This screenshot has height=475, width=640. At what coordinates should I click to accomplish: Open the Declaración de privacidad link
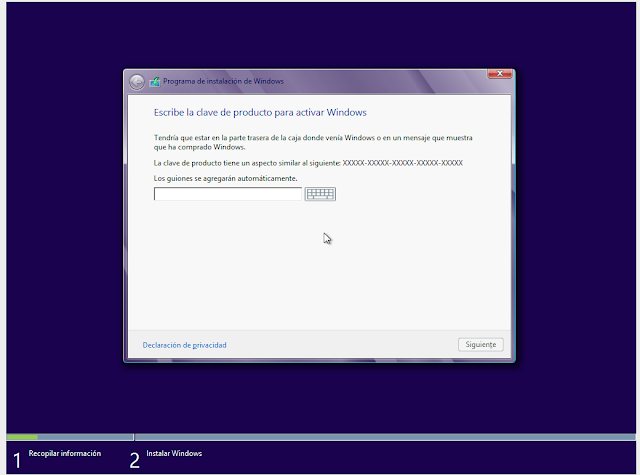[x=184, y=345]
